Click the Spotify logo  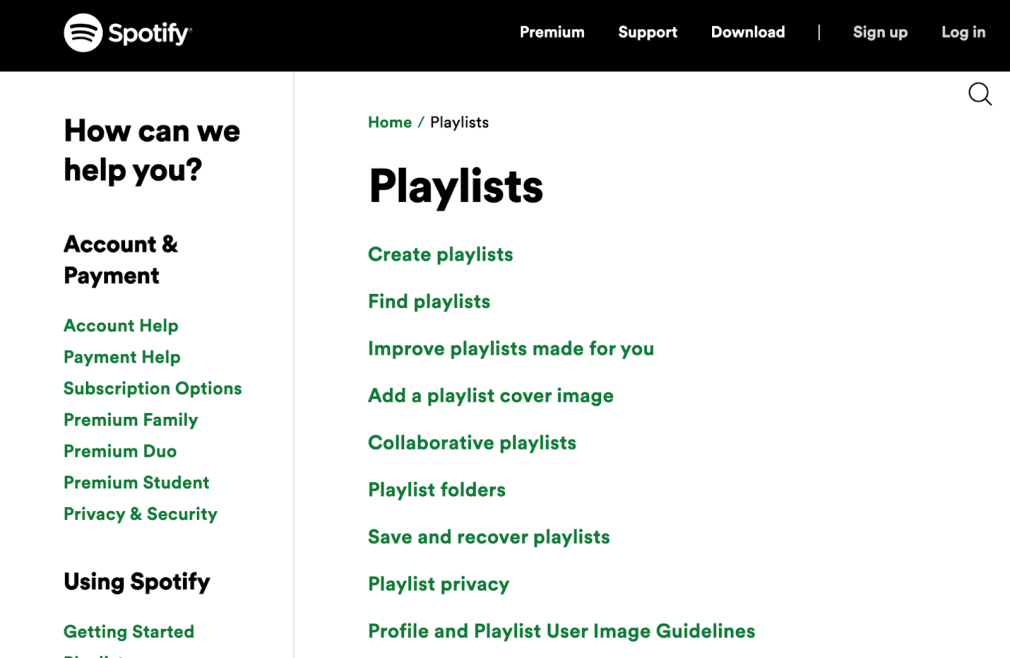128,32
